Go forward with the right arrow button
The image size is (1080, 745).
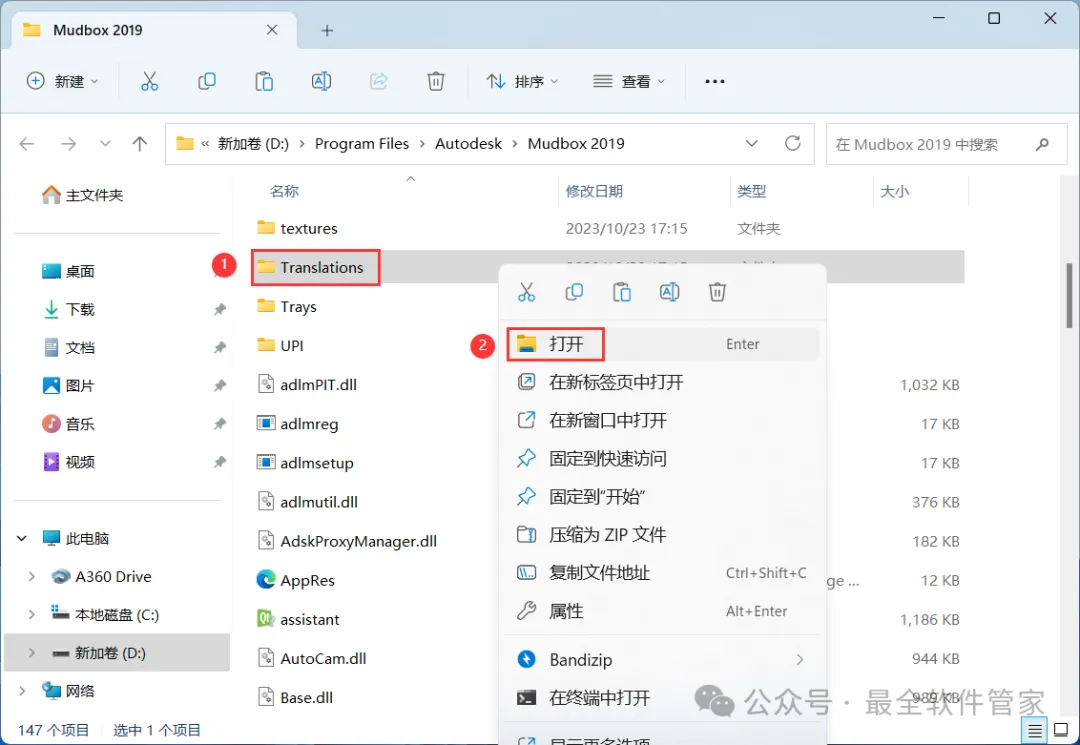point(68,144)
